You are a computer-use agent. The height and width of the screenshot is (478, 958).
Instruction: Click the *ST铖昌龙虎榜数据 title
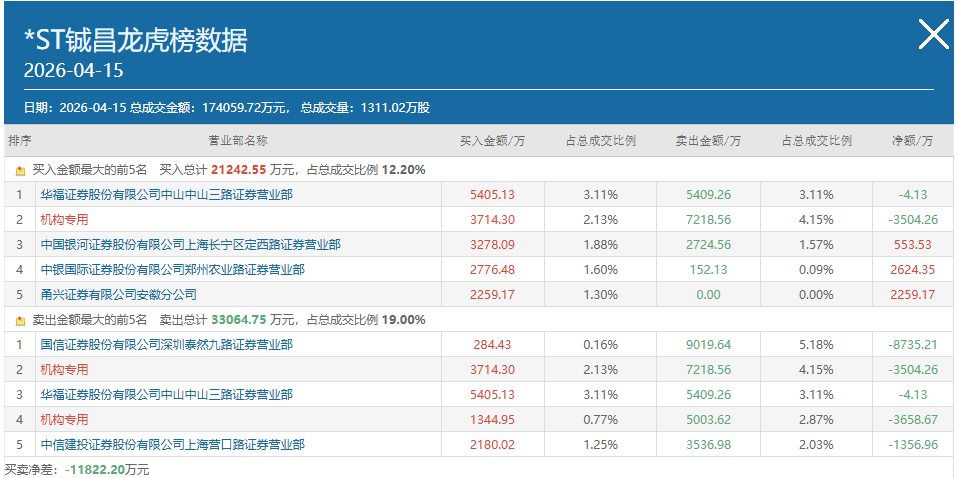tap(136, 40)
